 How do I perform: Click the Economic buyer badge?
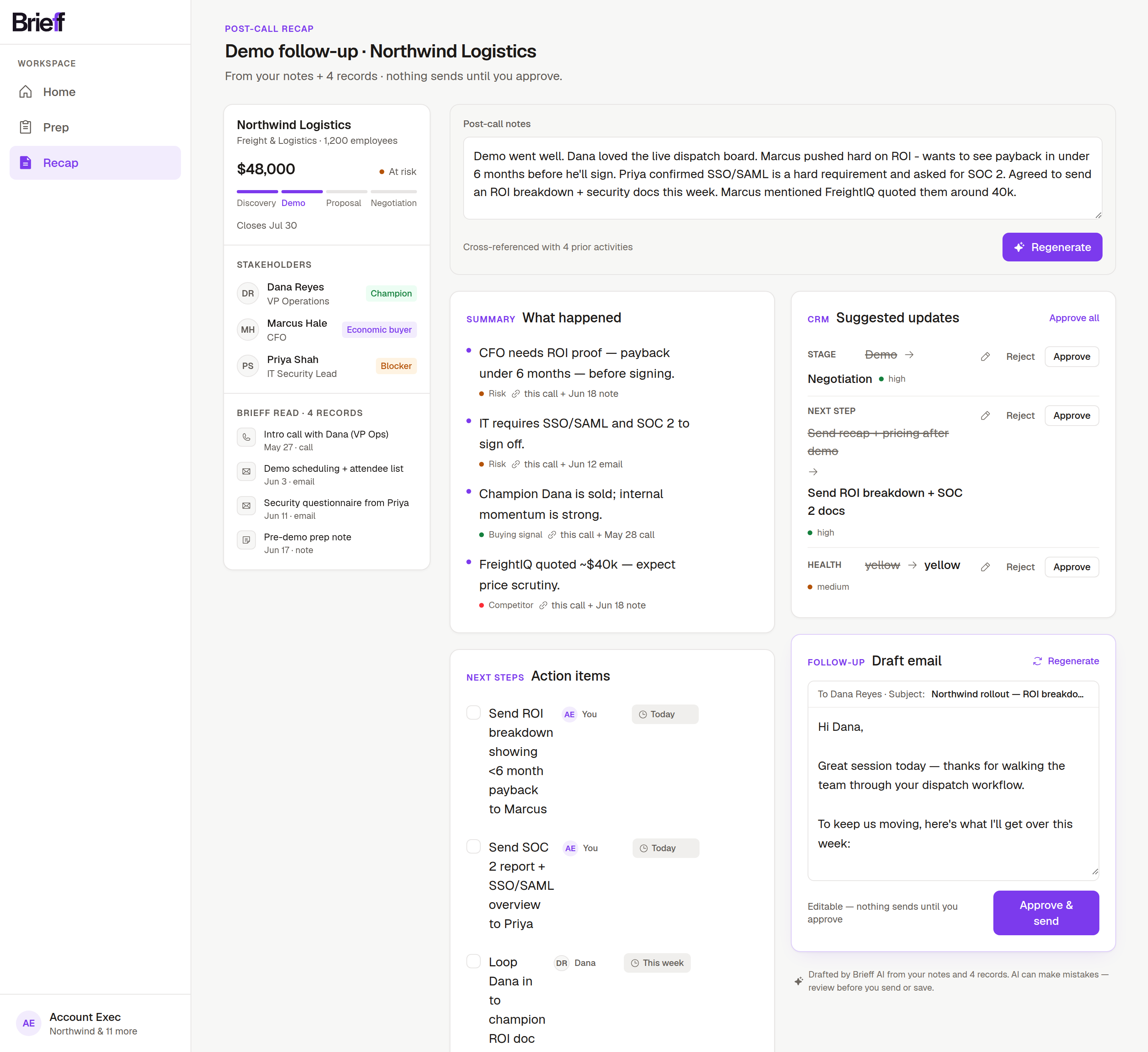(379, 330)
